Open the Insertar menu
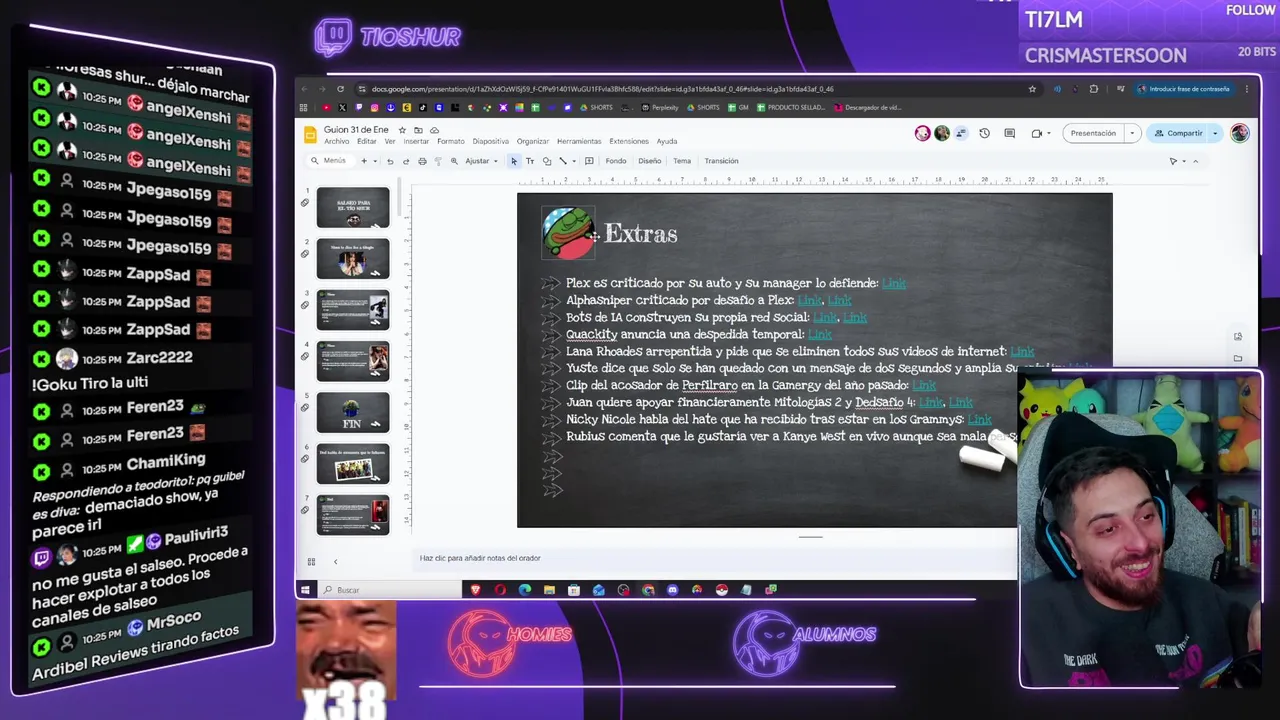 point(416,141)
